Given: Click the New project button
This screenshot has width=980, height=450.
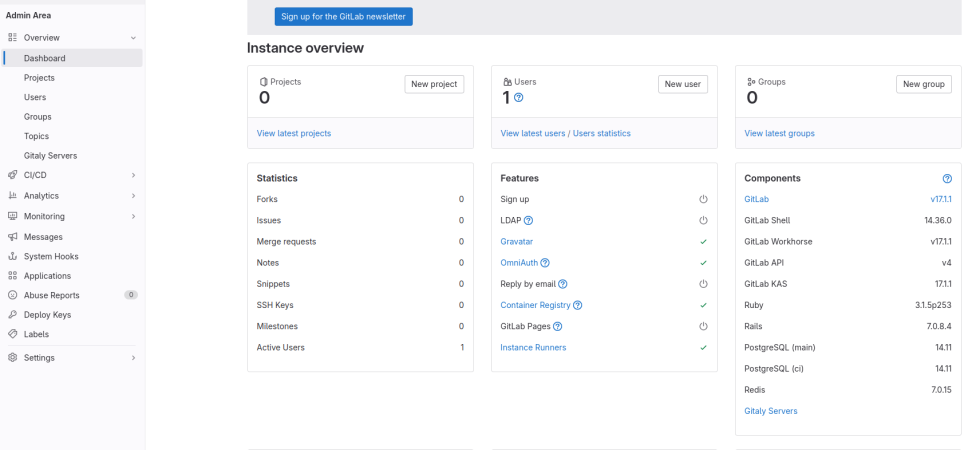Looking at the screenshot, I should point(434,84).
